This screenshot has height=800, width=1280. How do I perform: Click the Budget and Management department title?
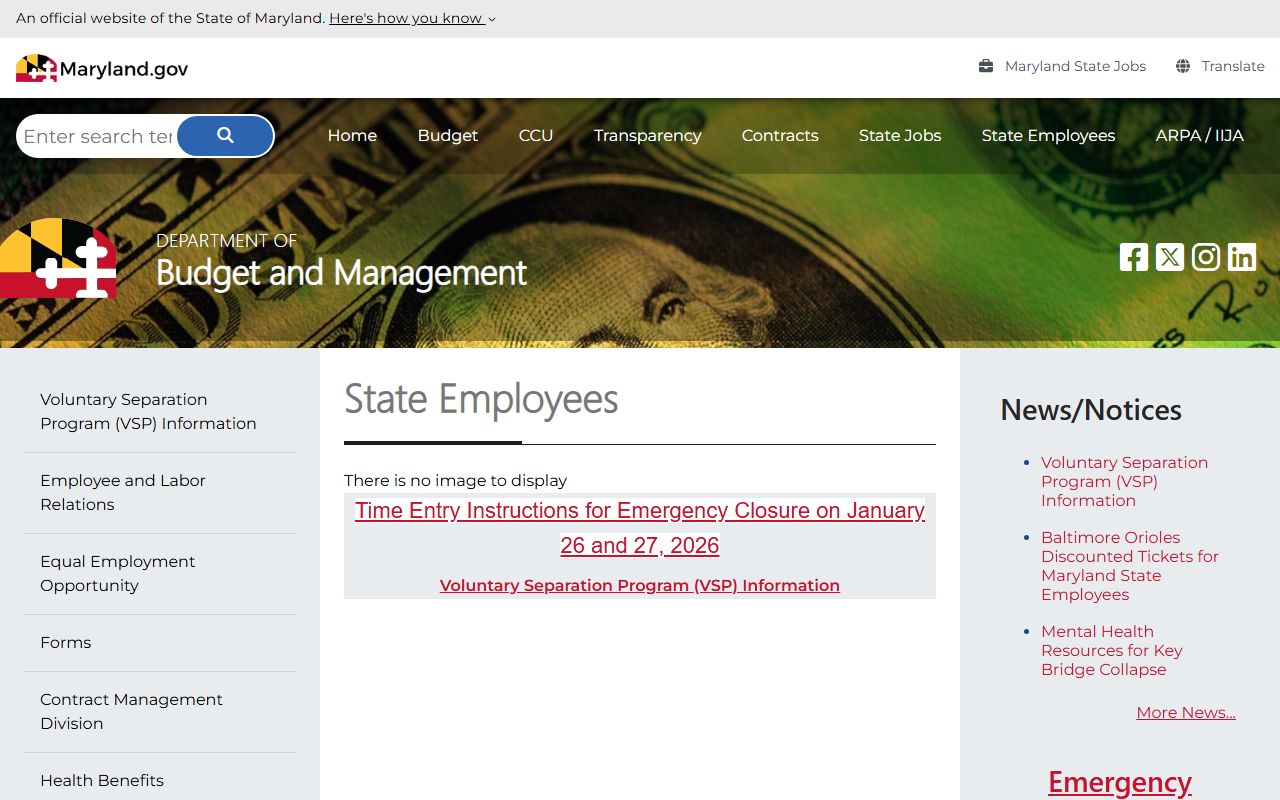point(341,272)
